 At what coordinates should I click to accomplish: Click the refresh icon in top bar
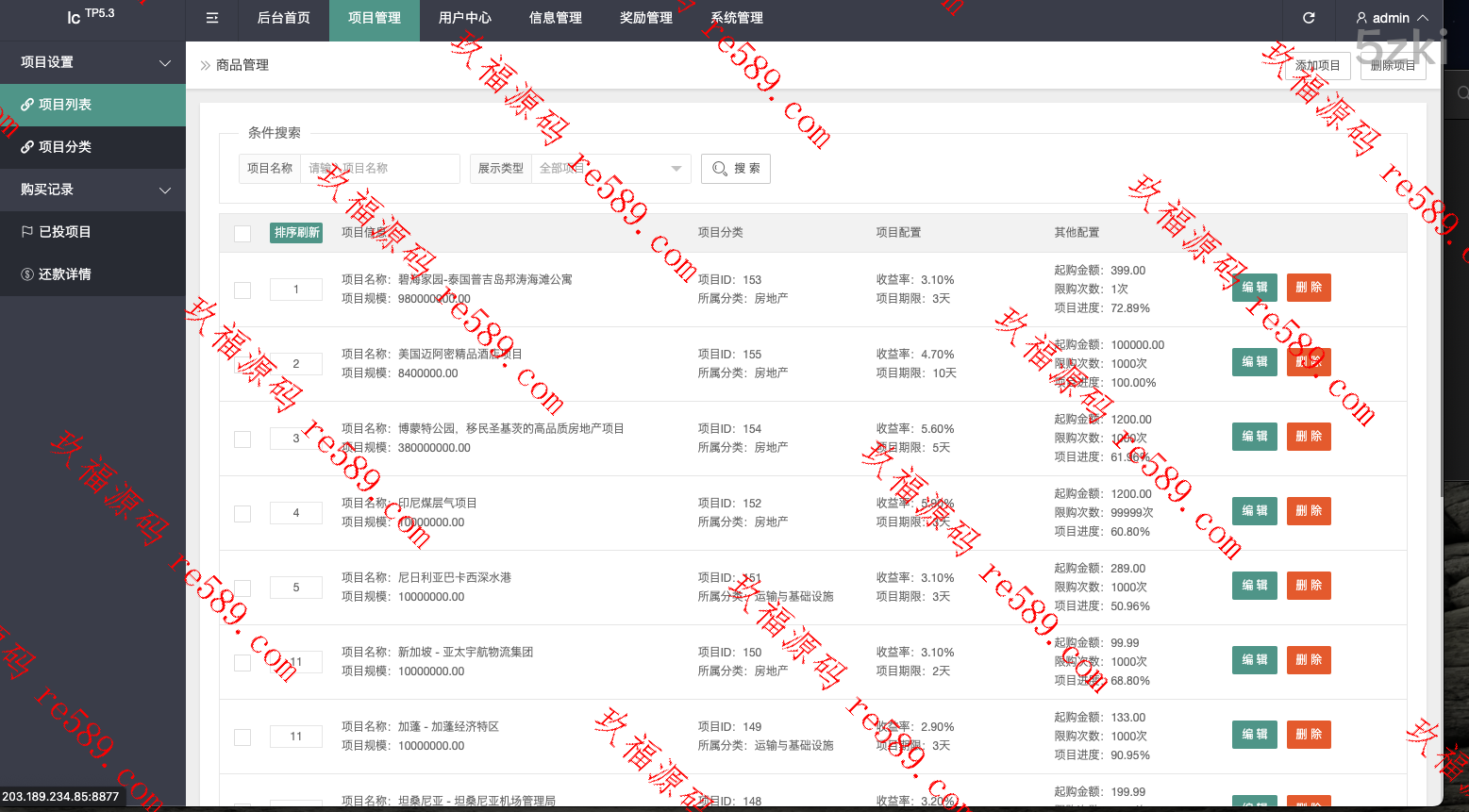pos(1309,18)
